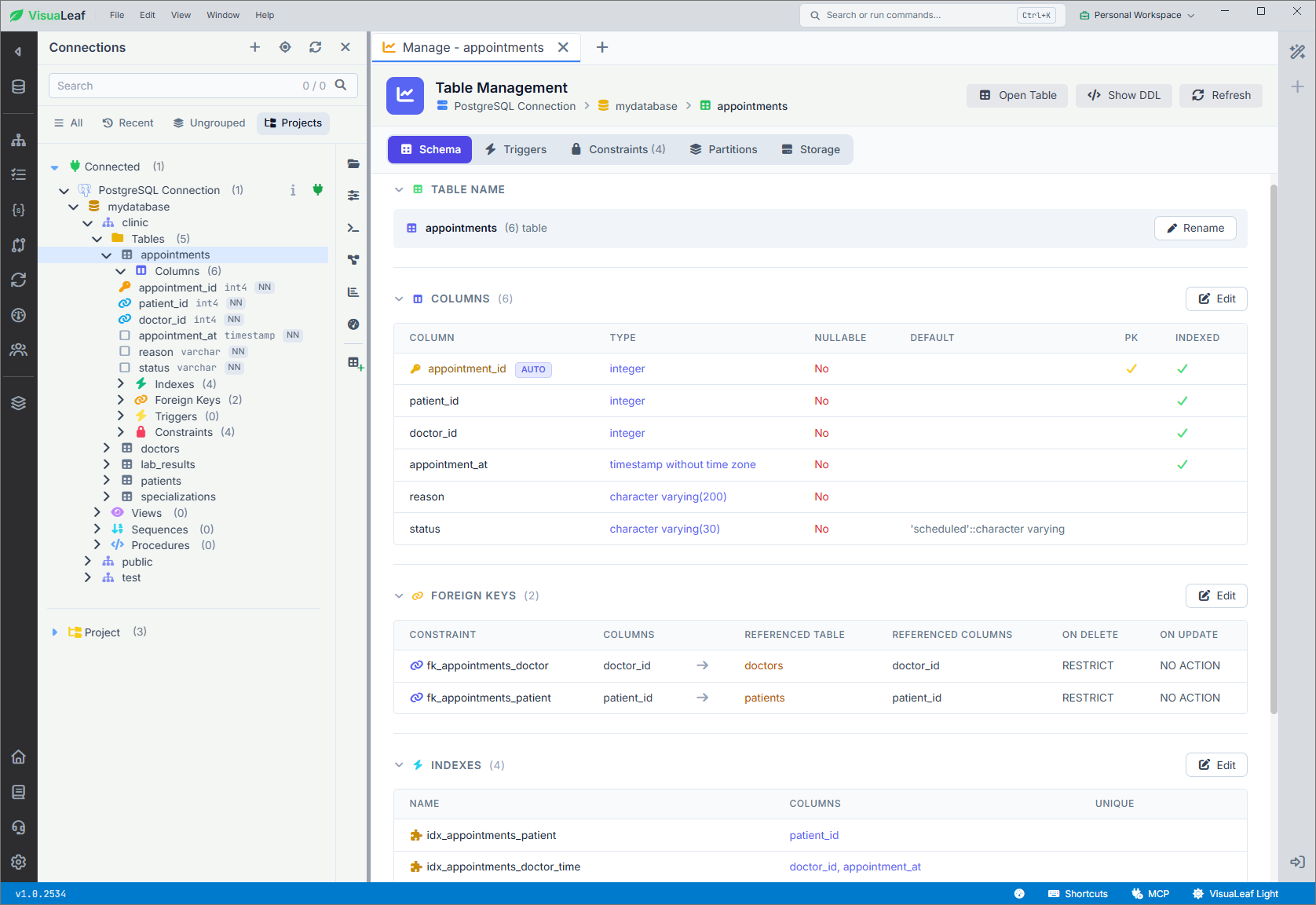Collapse the appointments table tree node
Viewport: 1316px width, 905px height.
click(x=107, y=255)
